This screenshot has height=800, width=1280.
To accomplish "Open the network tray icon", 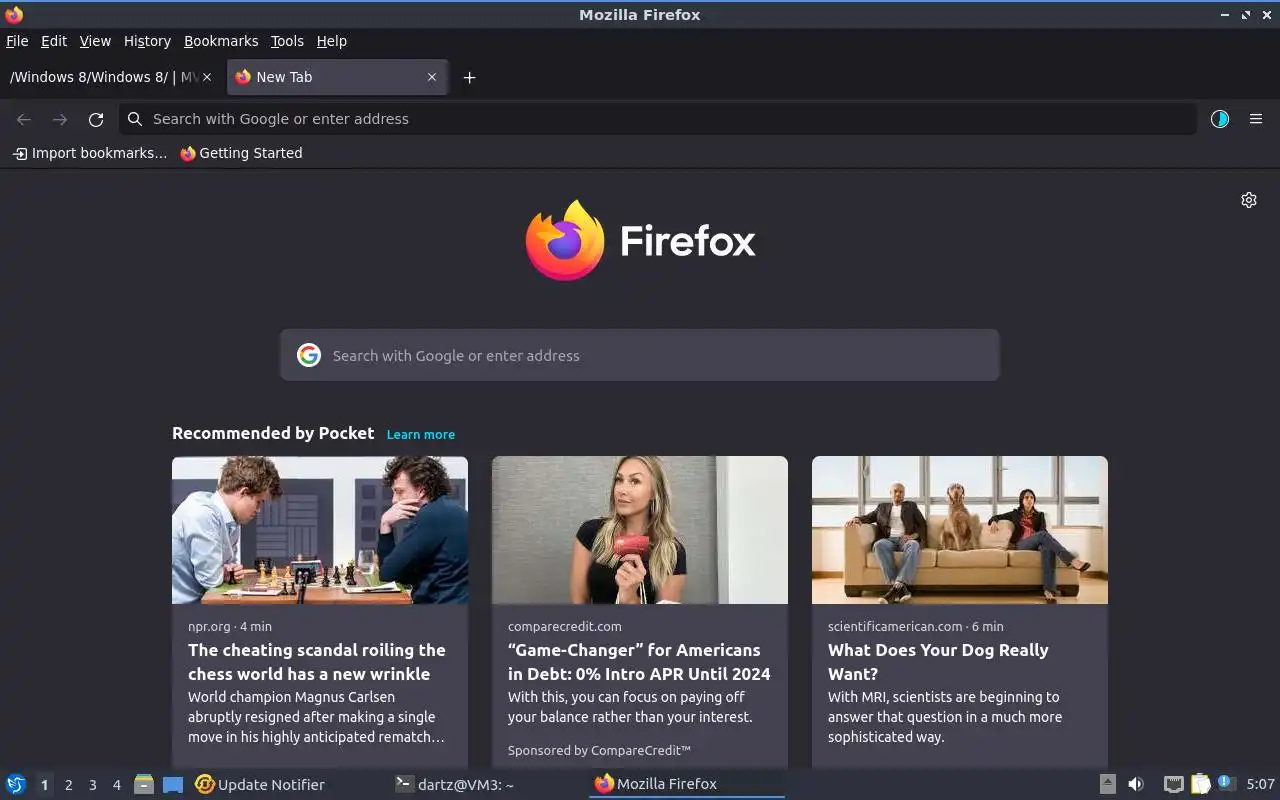I will (x=1174, y=784).
